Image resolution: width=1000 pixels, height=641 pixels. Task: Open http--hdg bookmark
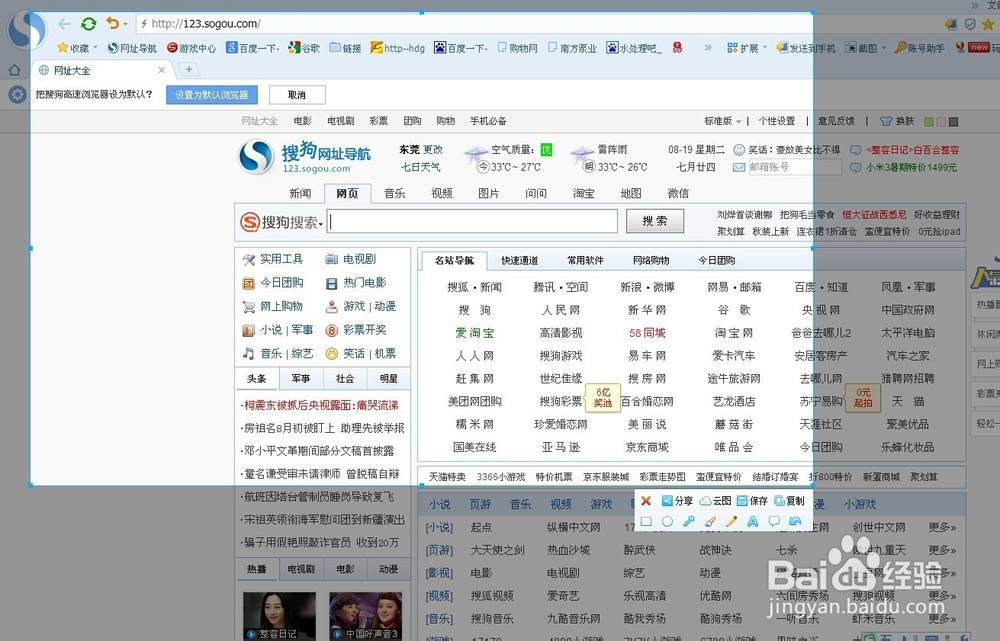[398, 48]
